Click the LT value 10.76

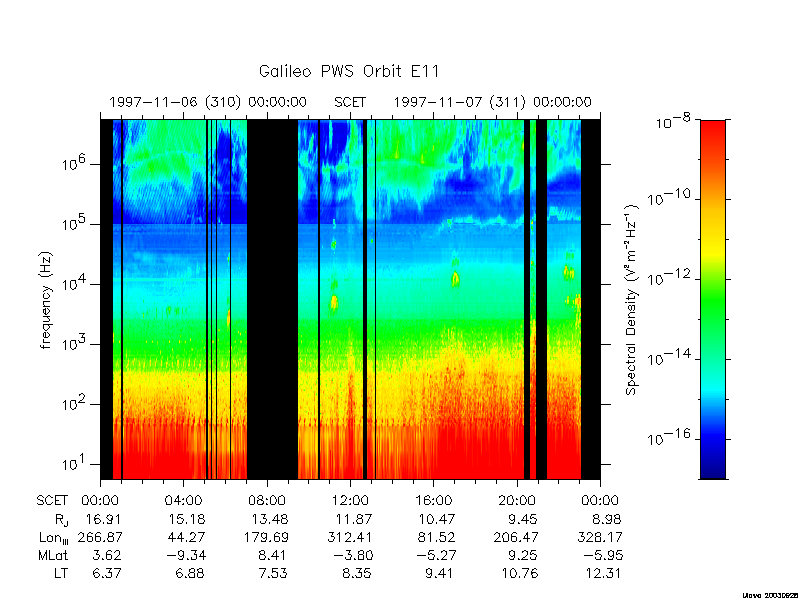(x=519, y=573)
